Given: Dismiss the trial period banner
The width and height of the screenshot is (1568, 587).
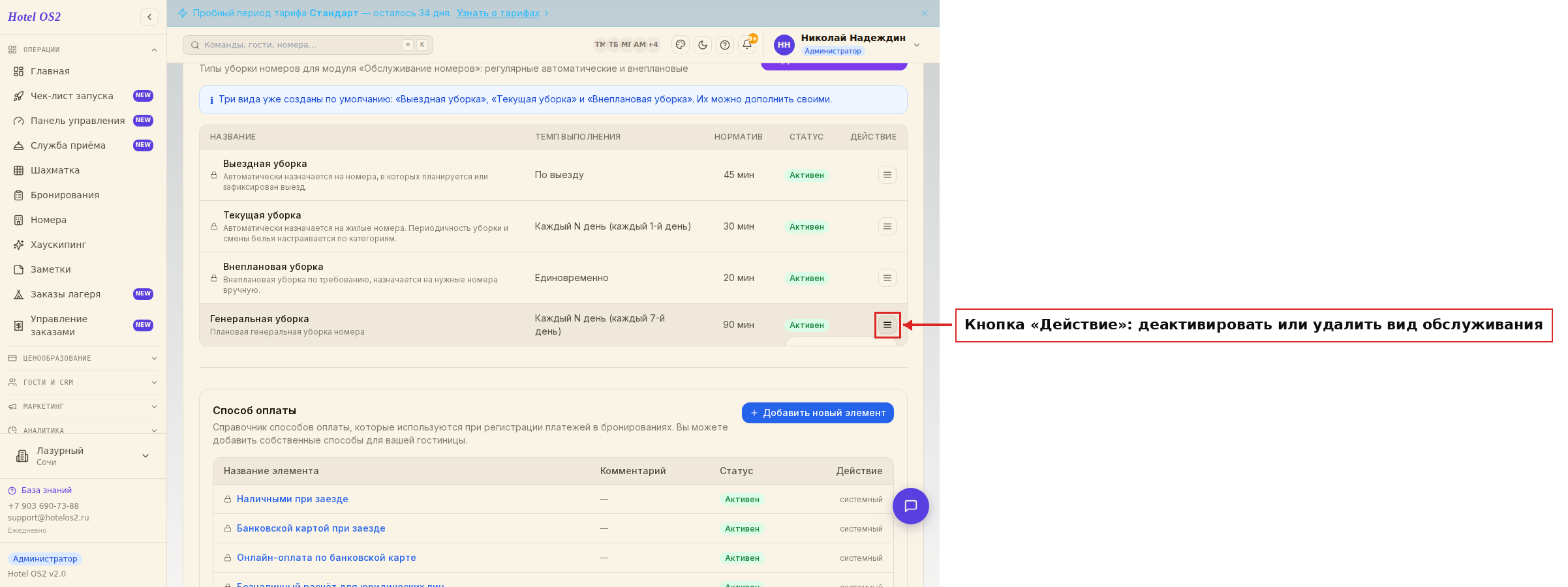Looking at the screenshot, I should coord(925,13).
